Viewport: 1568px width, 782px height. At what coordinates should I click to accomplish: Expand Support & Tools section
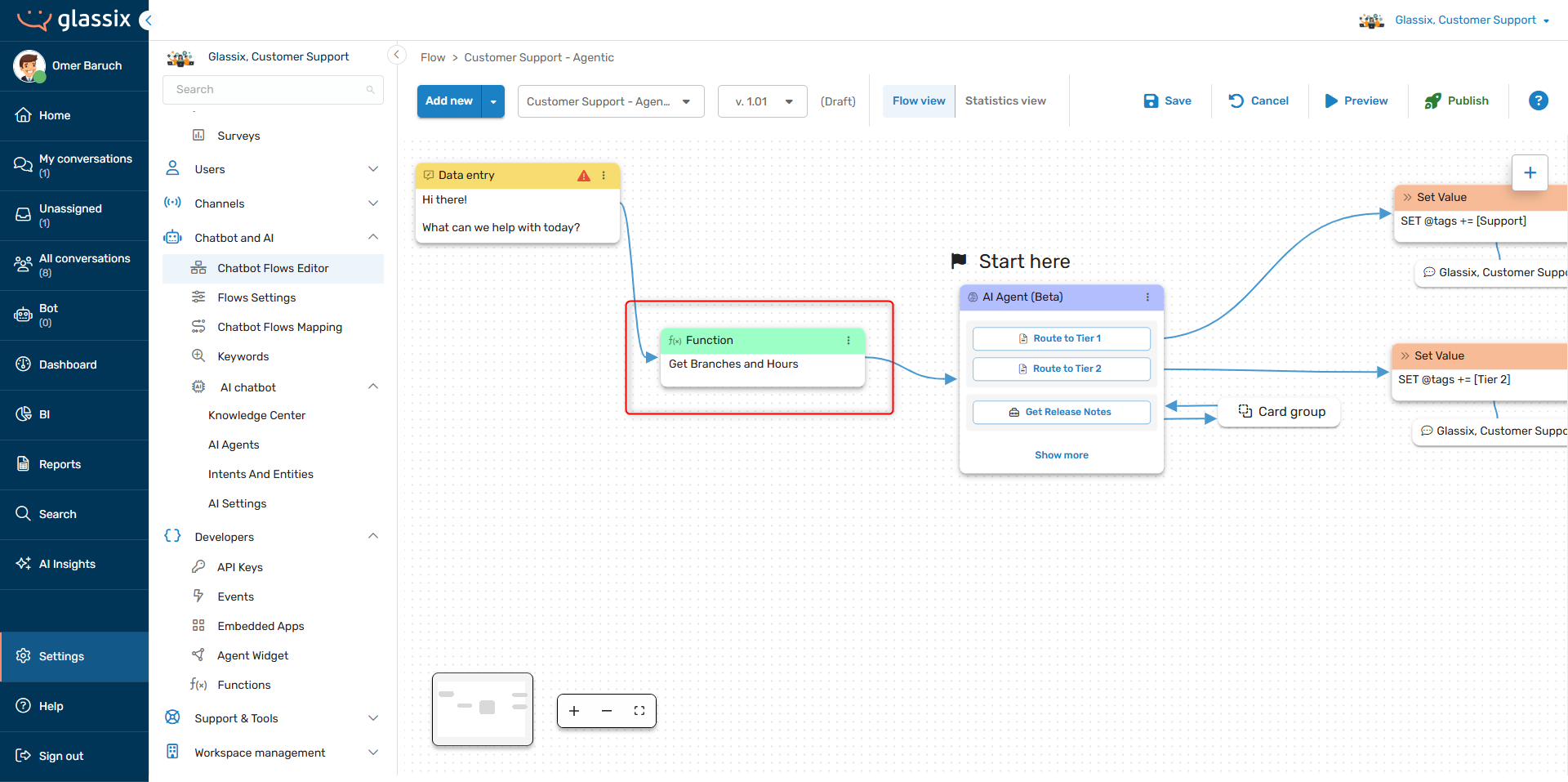373,718
